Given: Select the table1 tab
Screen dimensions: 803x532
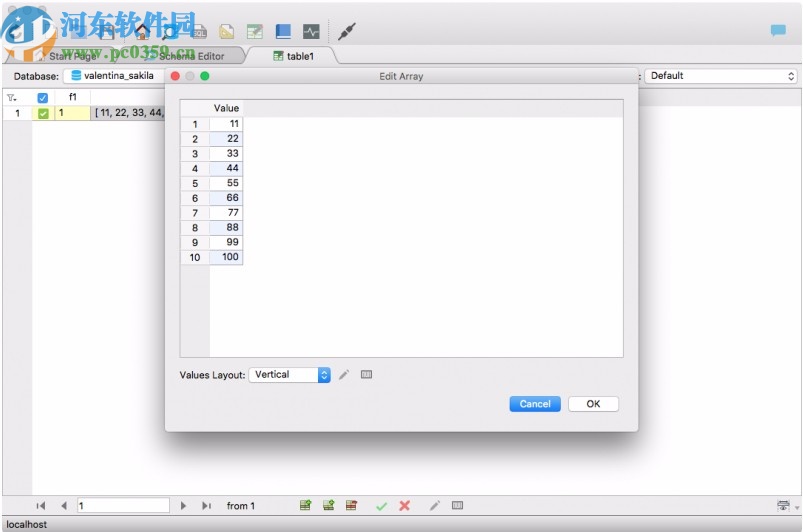Looking at the screenshot, I should (x=293, y=56).
